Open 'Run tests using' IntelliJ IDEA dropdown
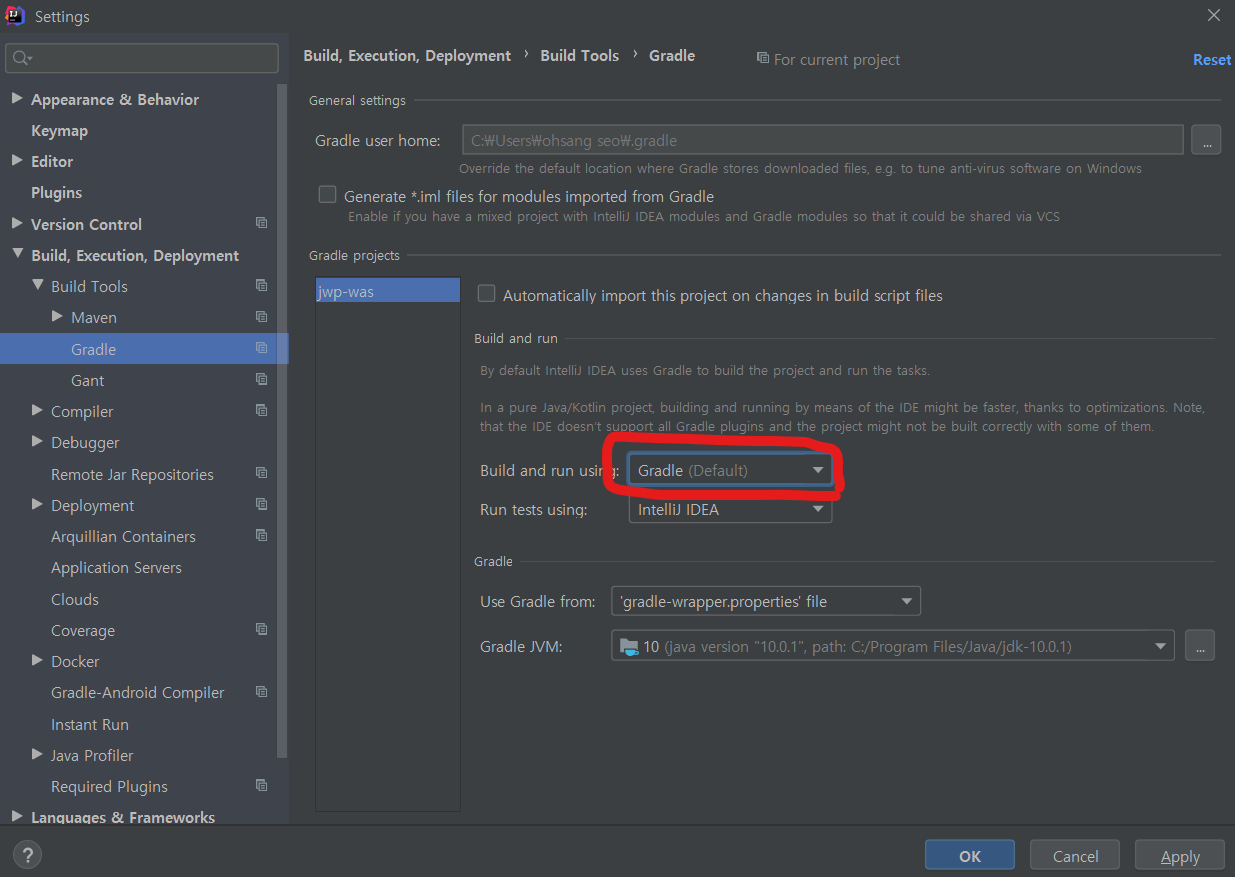This screenshot has height=877, width=1235. click(x=730, y=509)
